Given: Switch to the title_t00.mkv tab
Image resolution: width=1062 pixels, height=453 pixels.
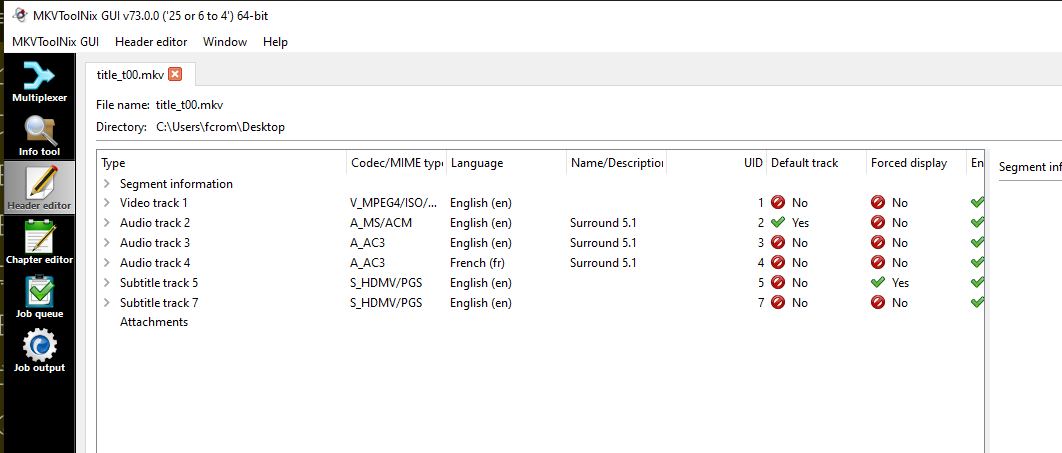Looking at the screenshot, I should 131,75.
